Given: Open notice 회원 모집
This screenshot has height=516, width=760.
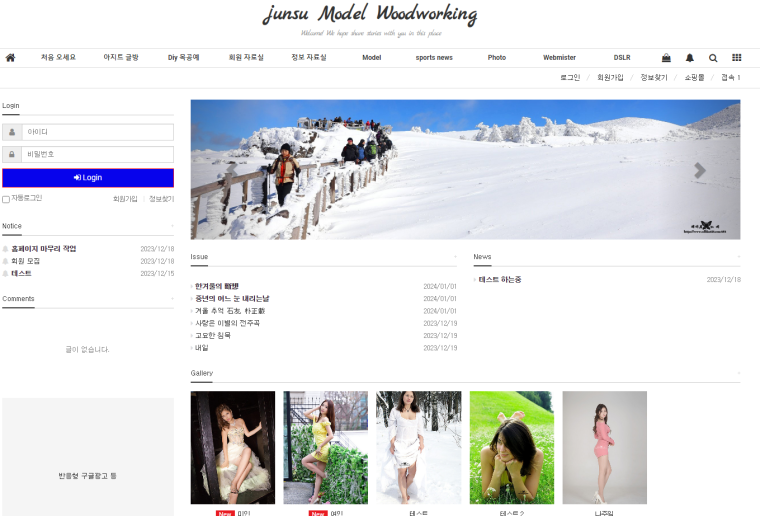Looking at the screenshot, I should click(26, 261).
